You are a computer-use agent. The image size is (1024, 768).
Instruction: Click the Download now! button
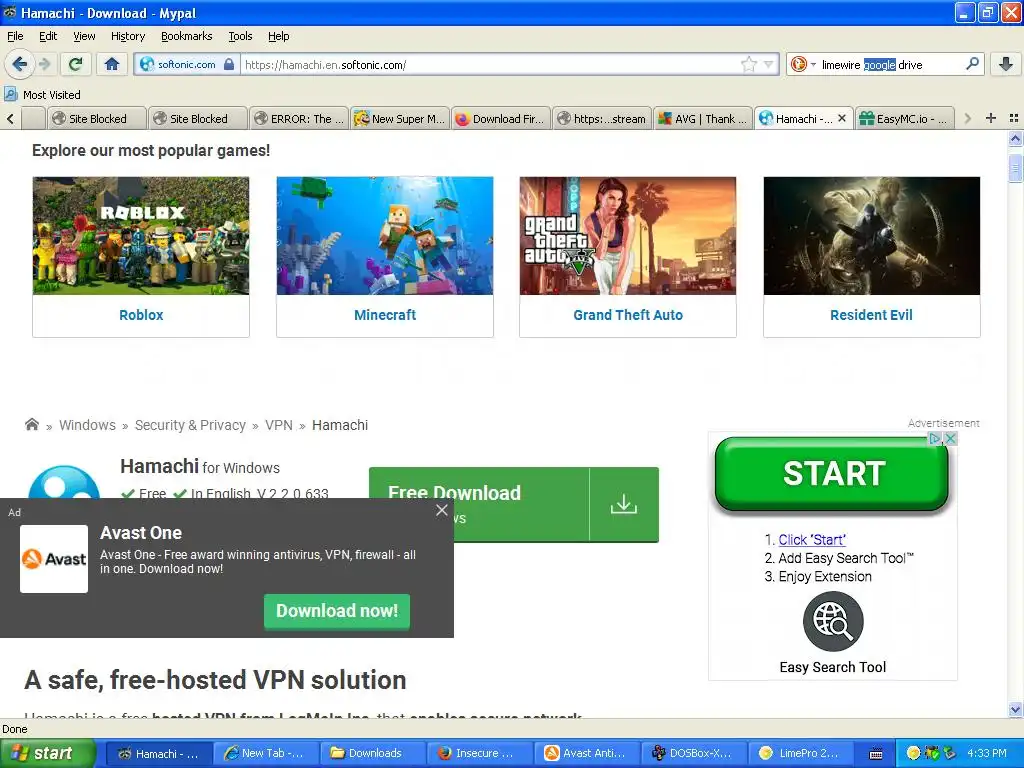click(x=337, y=611)
